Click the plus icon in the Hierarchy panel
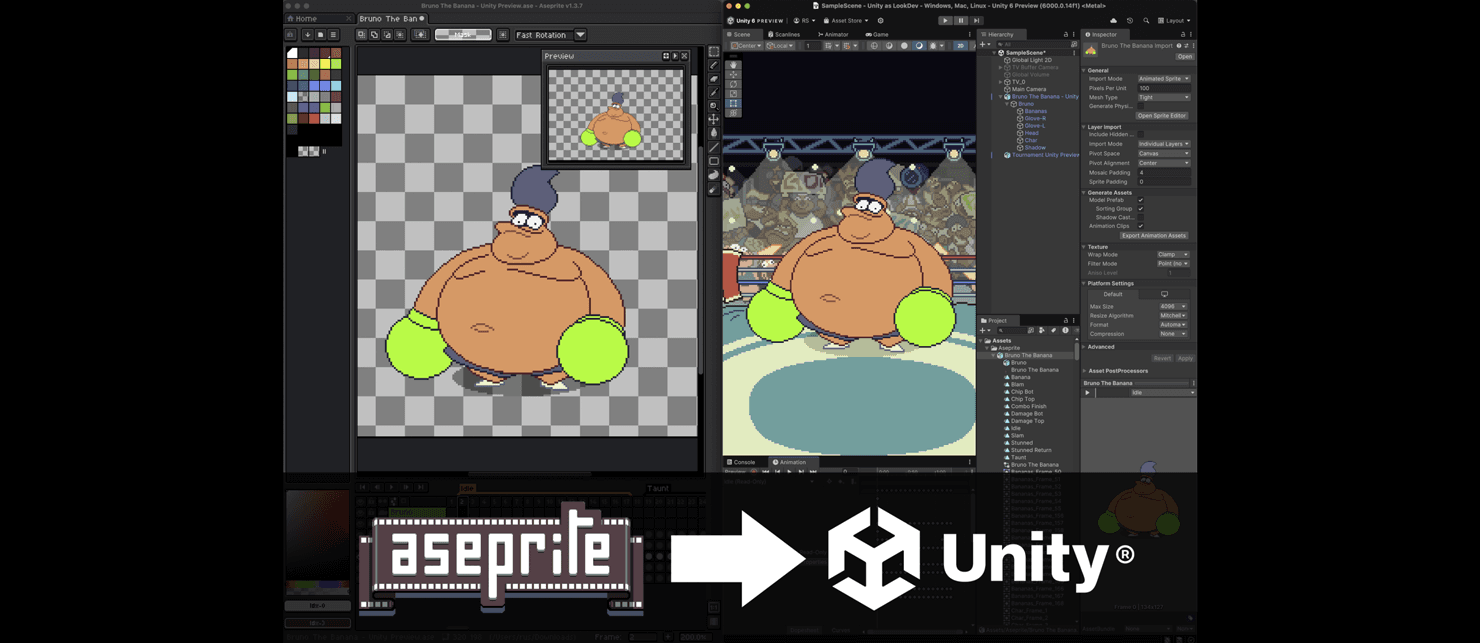 pos(983,44)
